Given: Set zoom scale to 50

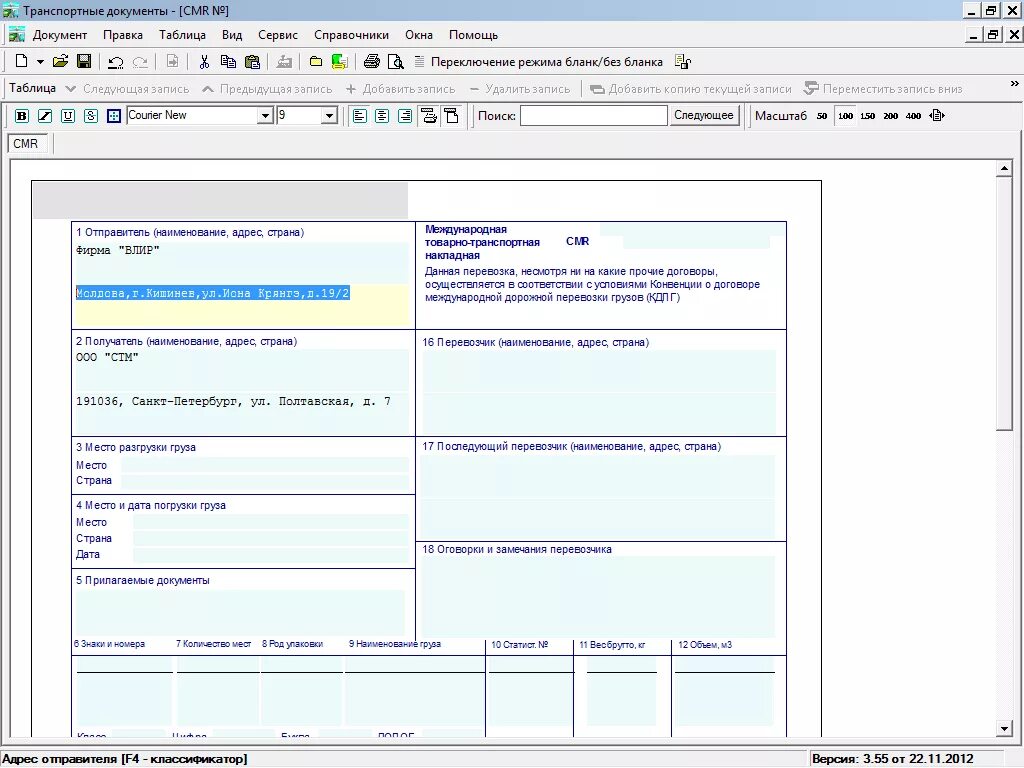Looking at the screenshot, I should (x=822, y=116).
